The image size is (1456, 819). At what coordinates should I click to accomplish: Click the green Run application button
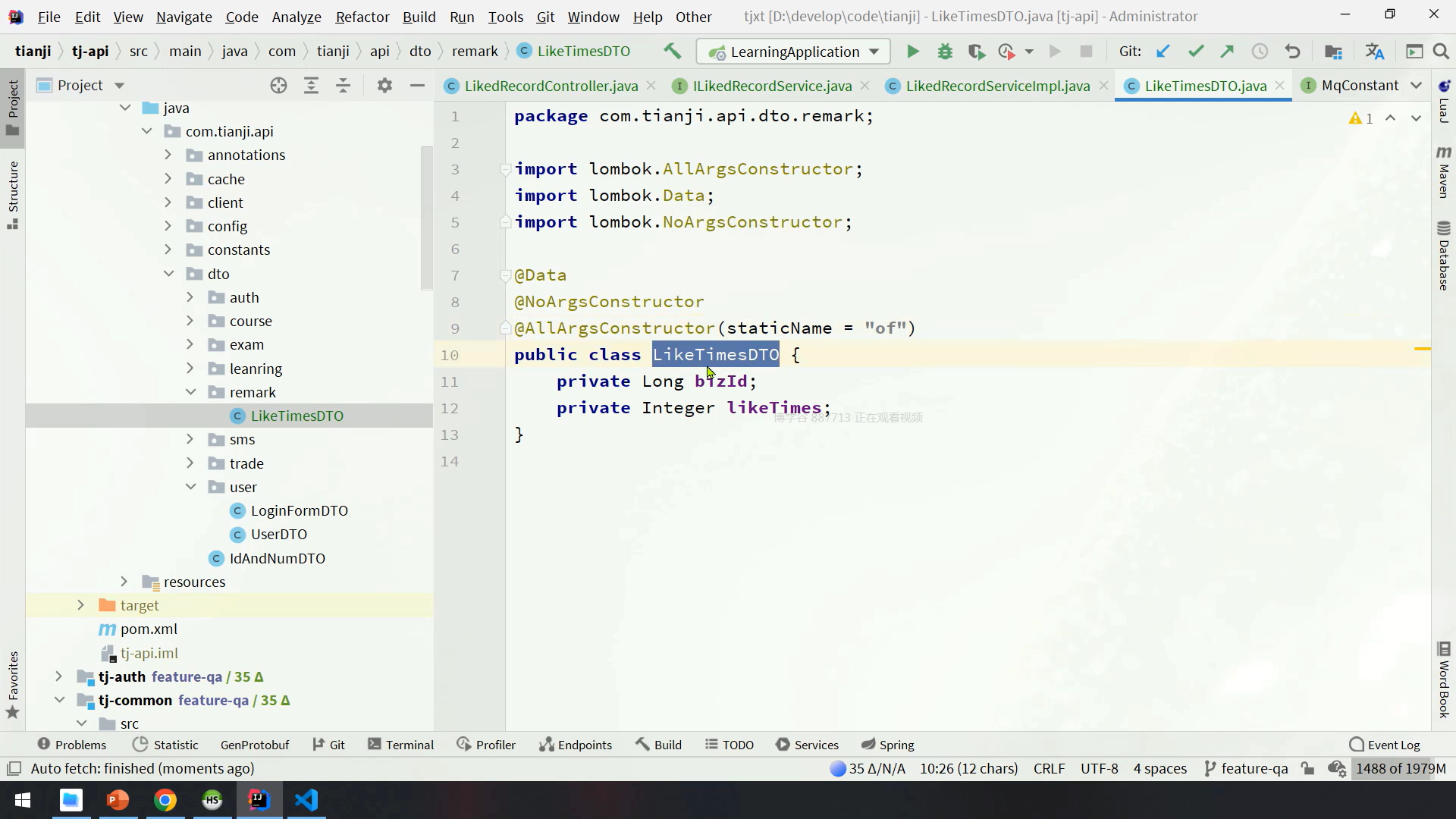(x=913, y=52)
